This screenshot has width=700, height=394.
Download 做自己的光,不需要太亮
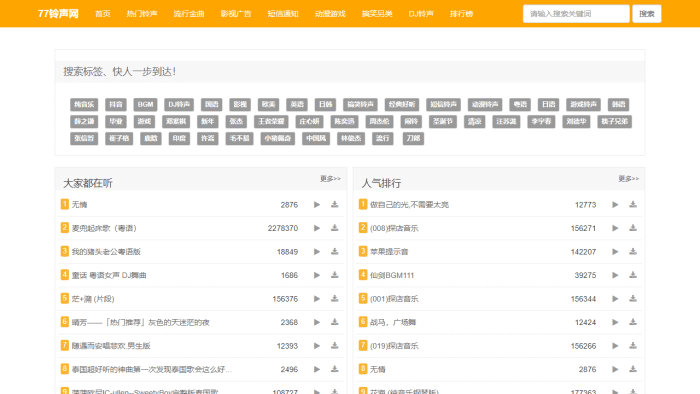point(633,205)
